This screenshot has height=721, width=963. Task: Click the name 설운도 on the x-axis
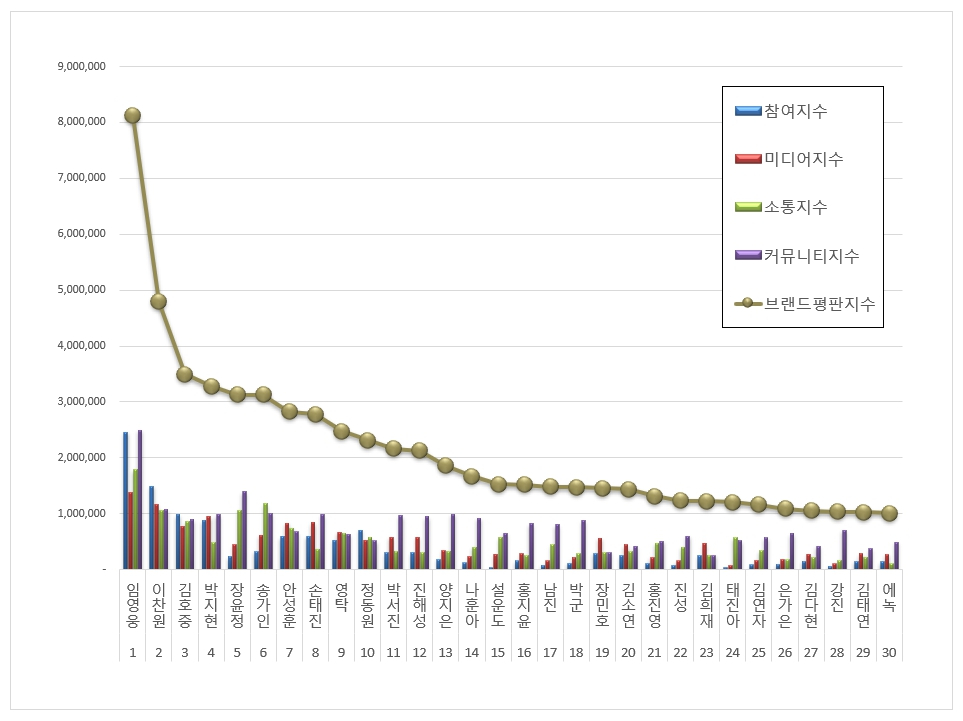[498, 606]
